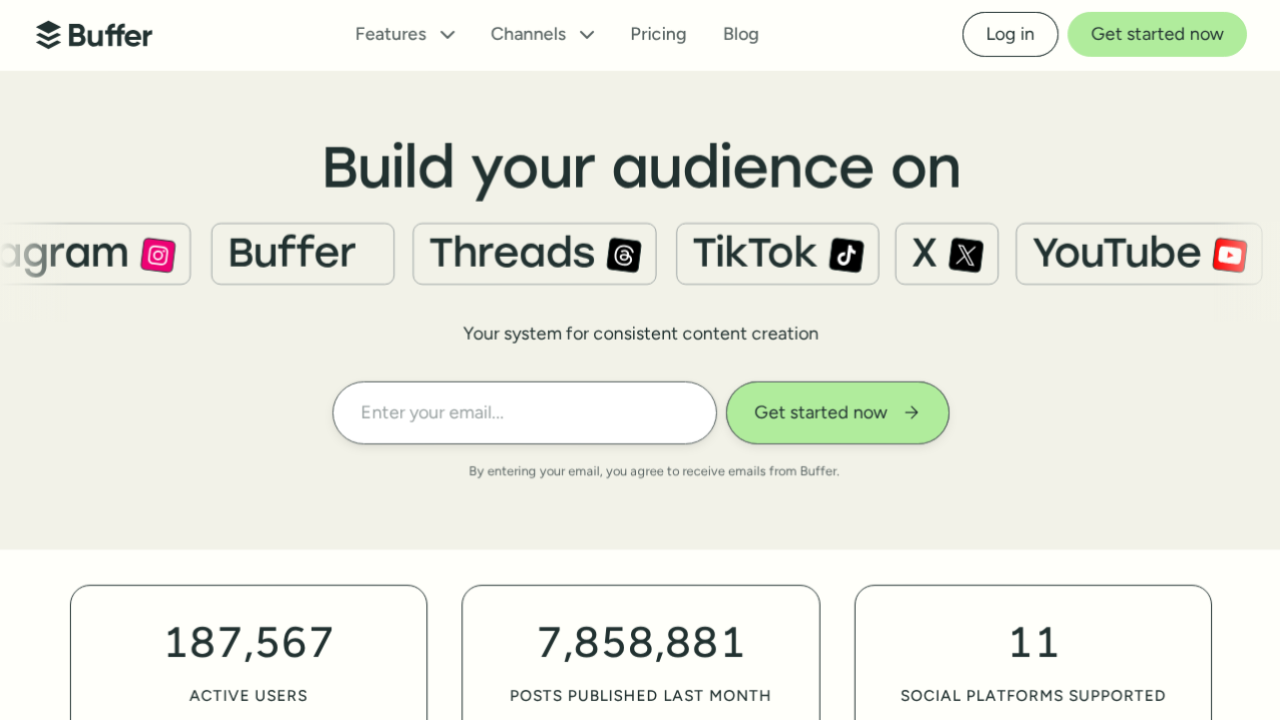
Task: Go to the Pricing page
Action: click(x=658, y=34)
